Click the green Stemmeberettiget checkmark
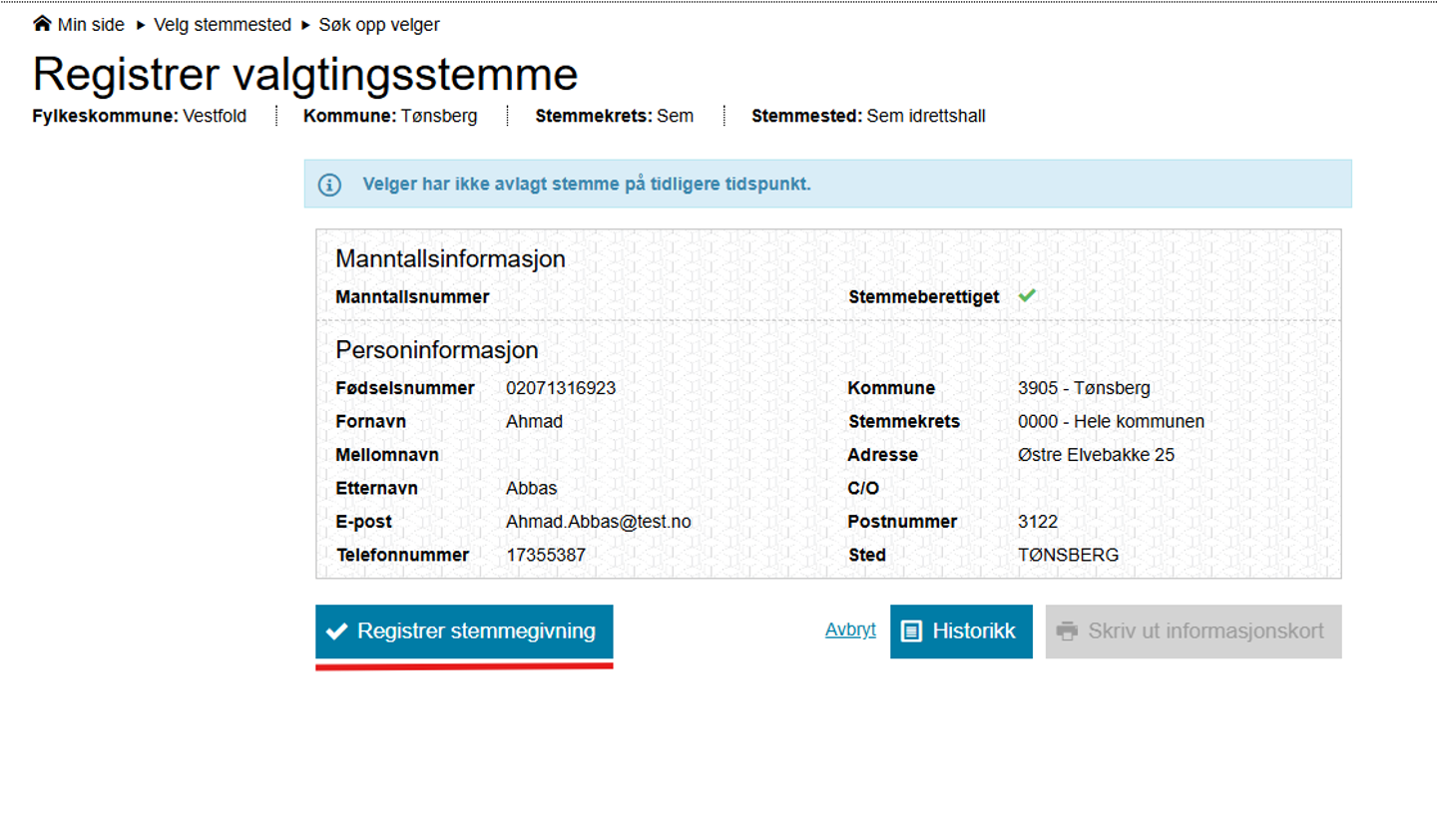Viewport: 1437px width, 840px height. pyautogui.click(x=1027, y=295)
